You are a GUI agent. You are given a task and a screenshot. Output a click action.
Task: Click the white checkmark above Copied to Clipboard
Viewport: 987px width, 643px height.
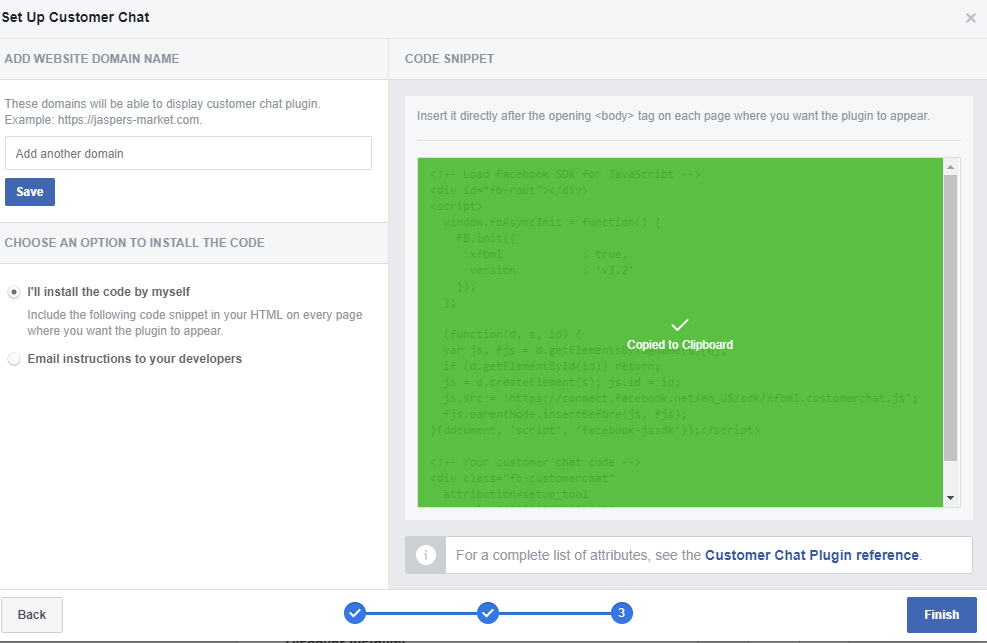(680, 325)
